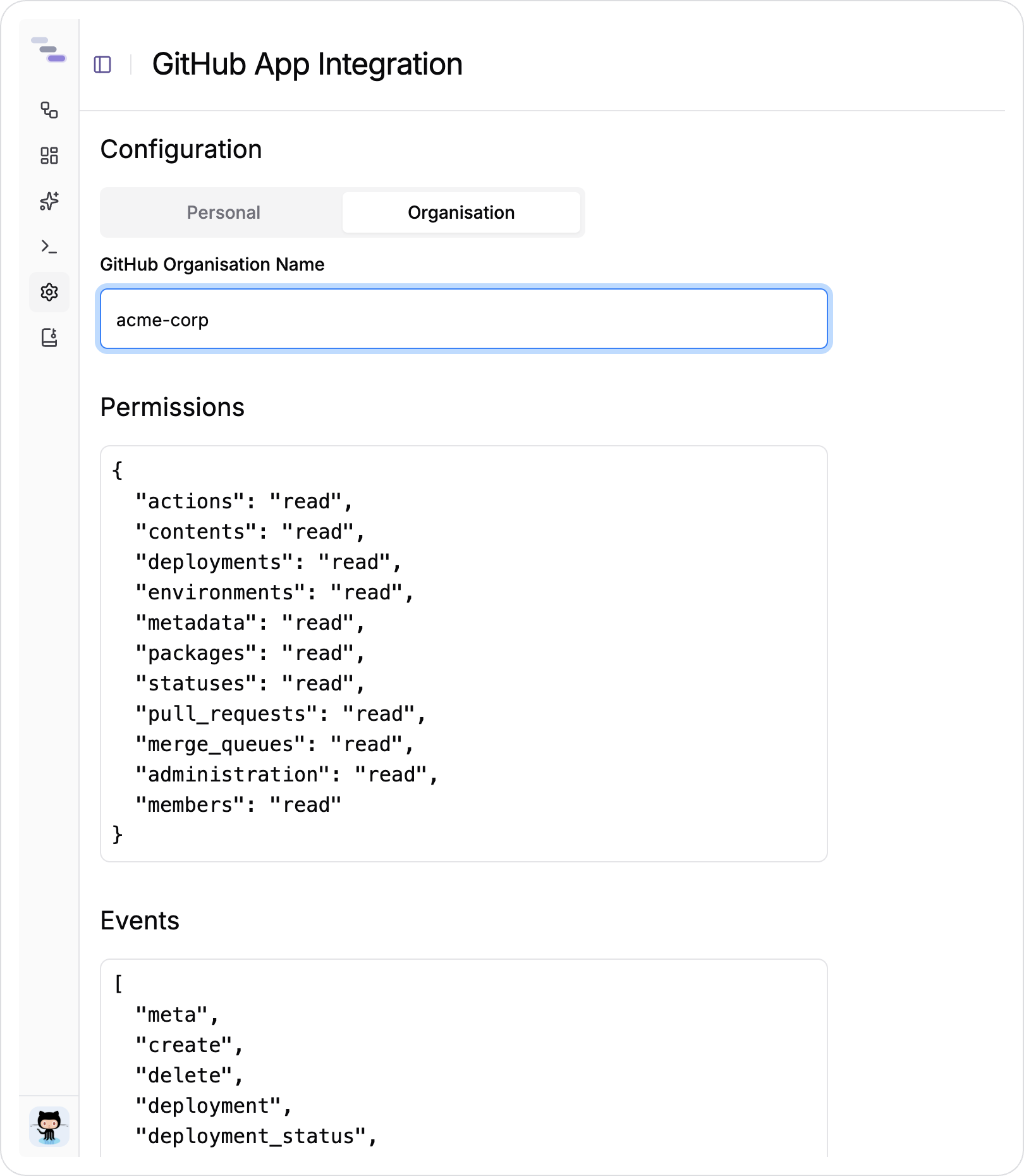The height and width of the screenshot is (1176, 1024).
Task: Open the documentation book icon
Action: pos(49,338)
